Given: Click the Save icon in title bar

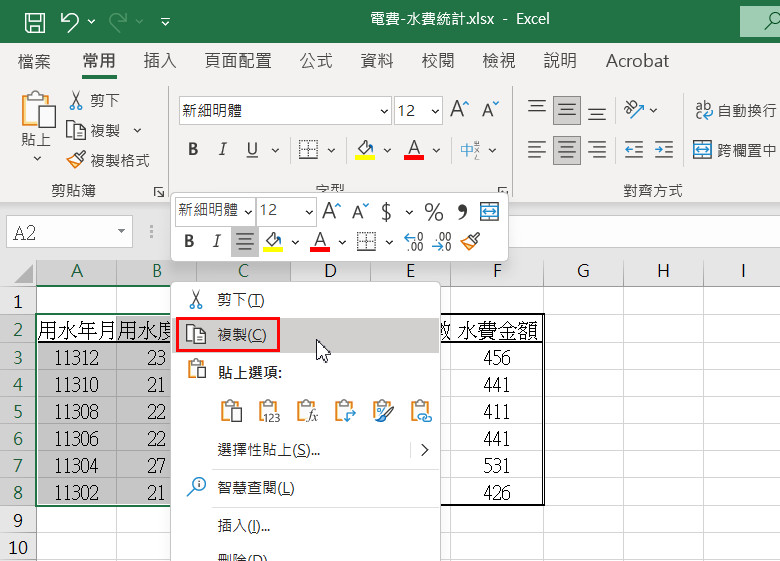Looking at the screenshot, I should [34, 20].
